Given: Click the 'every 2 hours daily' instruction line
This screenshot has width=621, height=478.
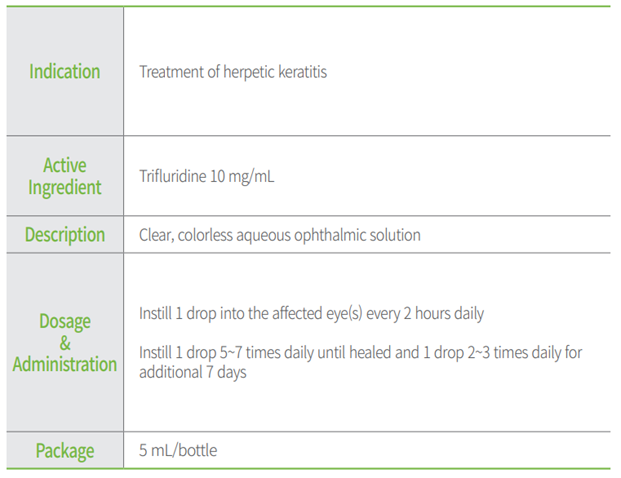Looking at the screenshot, I should [x=424, y=314].
